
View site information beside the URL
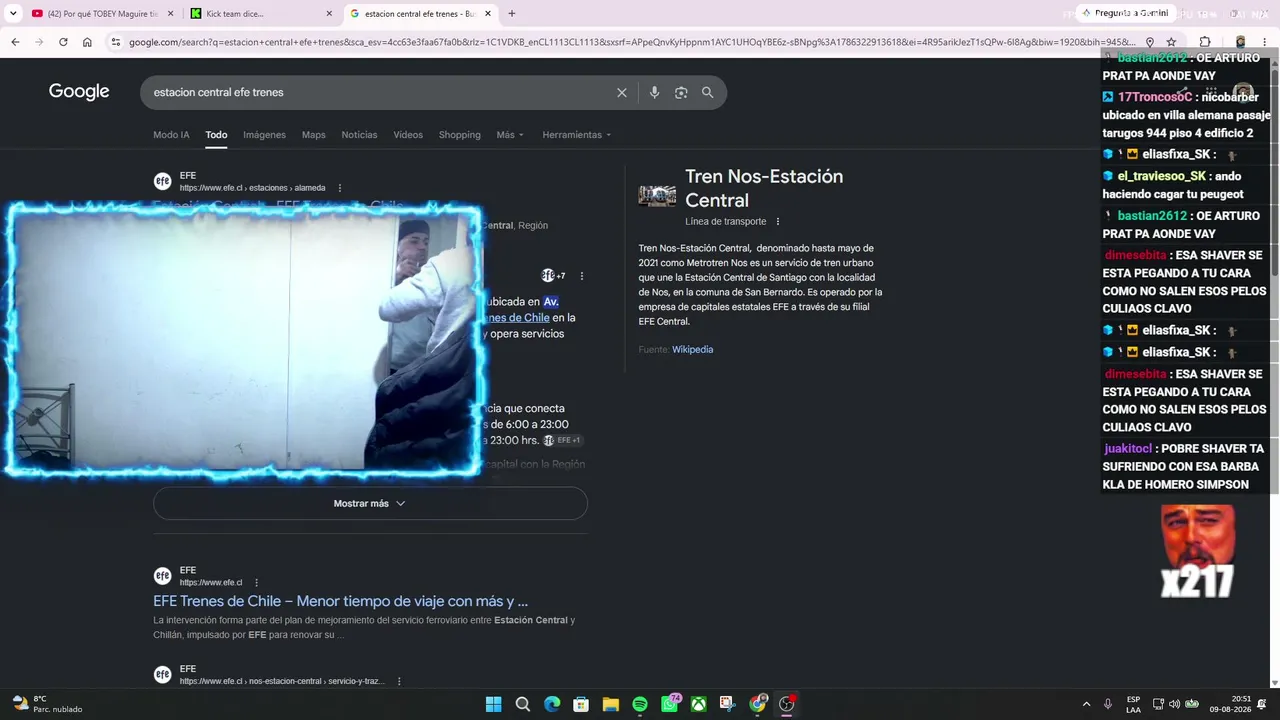point(116,42)
